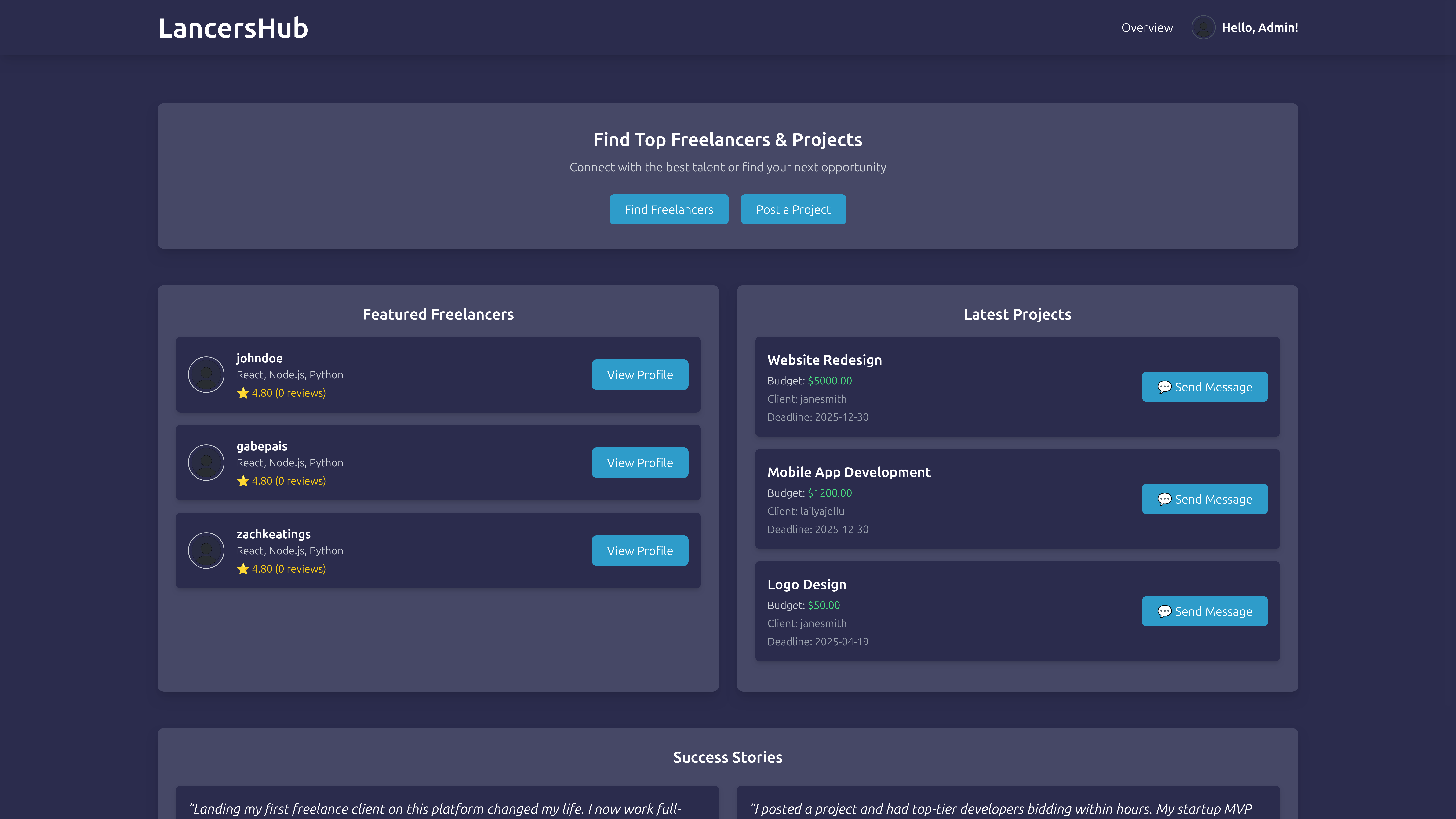Click the Featured Freelancers heading
This screenshot has width=1456, height=819.
pos(438,314)
